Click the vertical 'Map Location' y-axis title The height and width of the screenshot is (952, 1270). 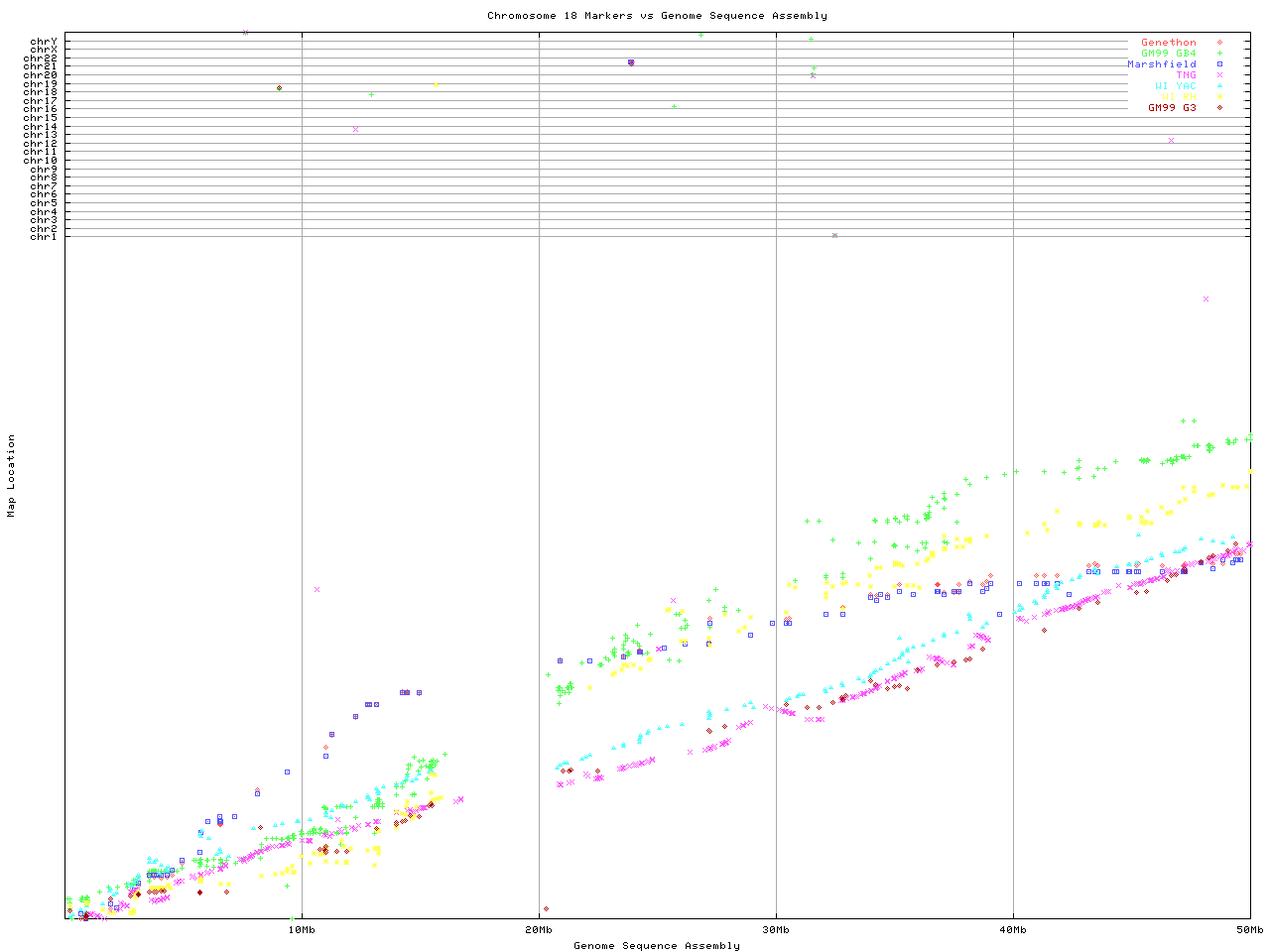tap(12, 476)
